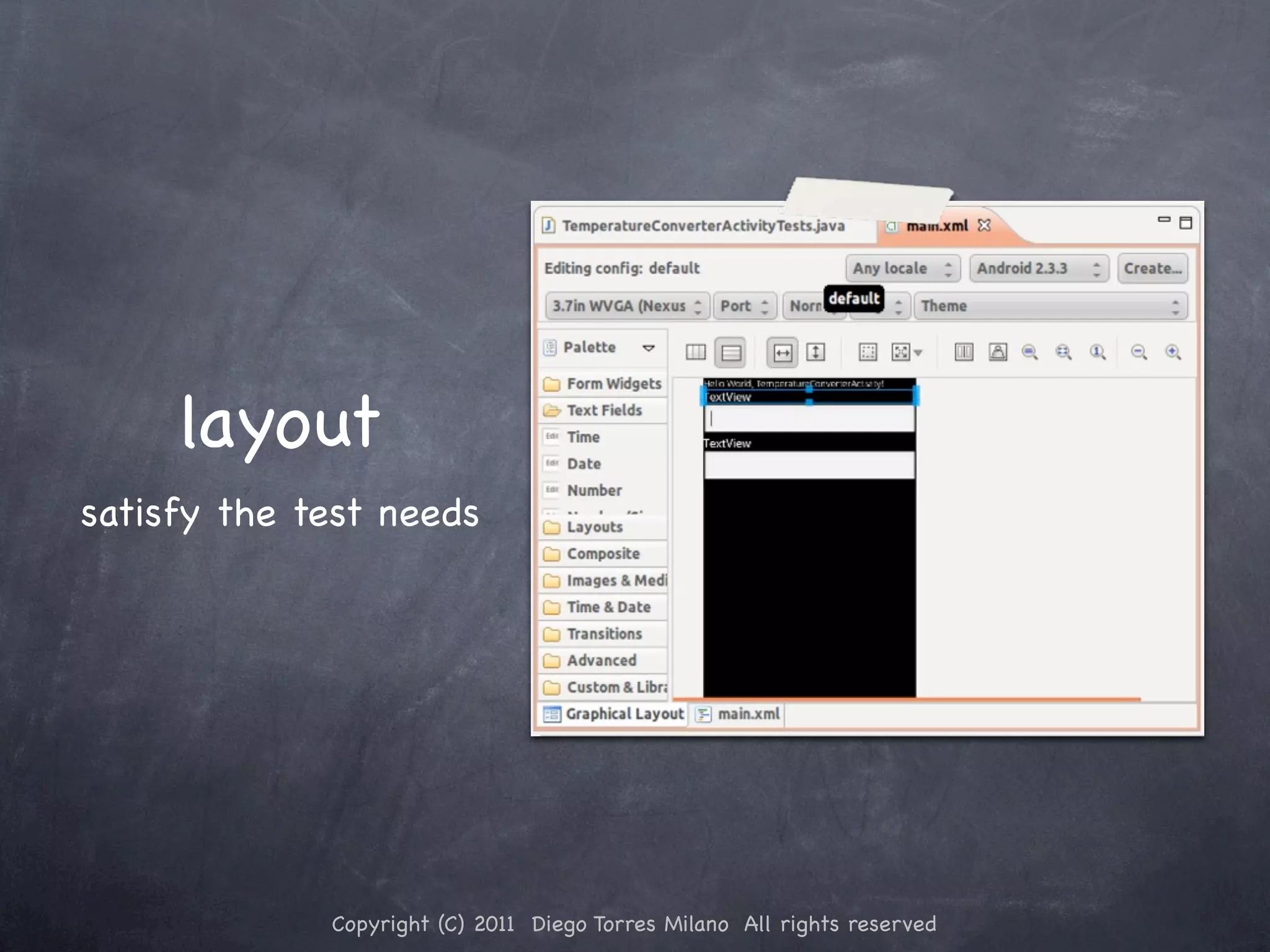Click distribute weights evenly icon
This screenshot has width=1270, height=952.
964,353
